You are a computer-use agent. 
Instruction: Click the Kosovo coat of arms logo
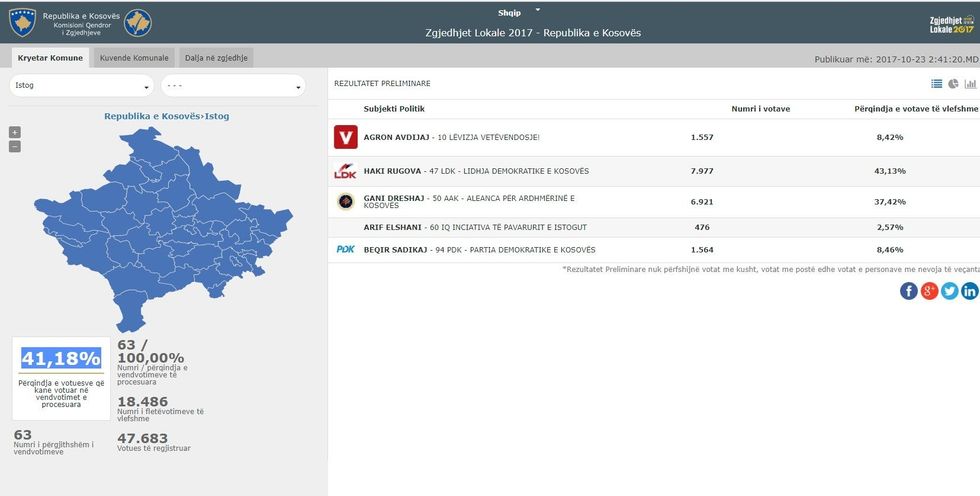click(x=21, y=22)
